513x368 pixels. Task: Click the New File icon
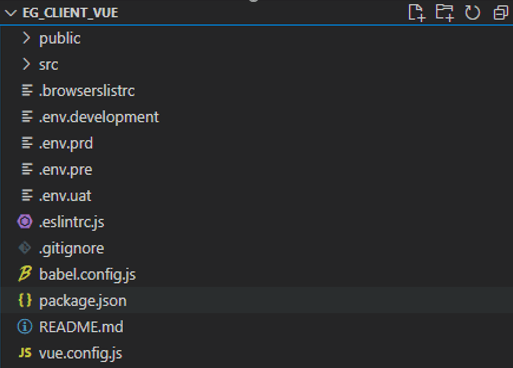pyautogui.click(x=417, y=13)
